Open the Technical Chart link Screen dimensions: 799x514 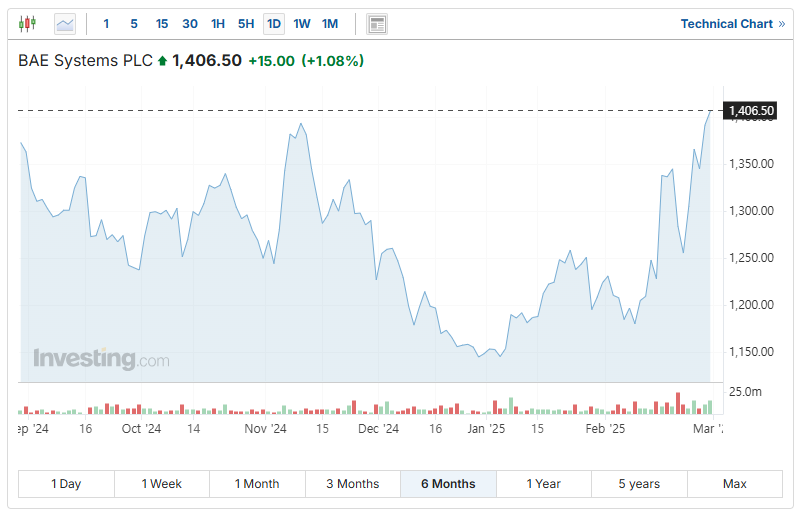pyautogui.click(x=733, y=24)
